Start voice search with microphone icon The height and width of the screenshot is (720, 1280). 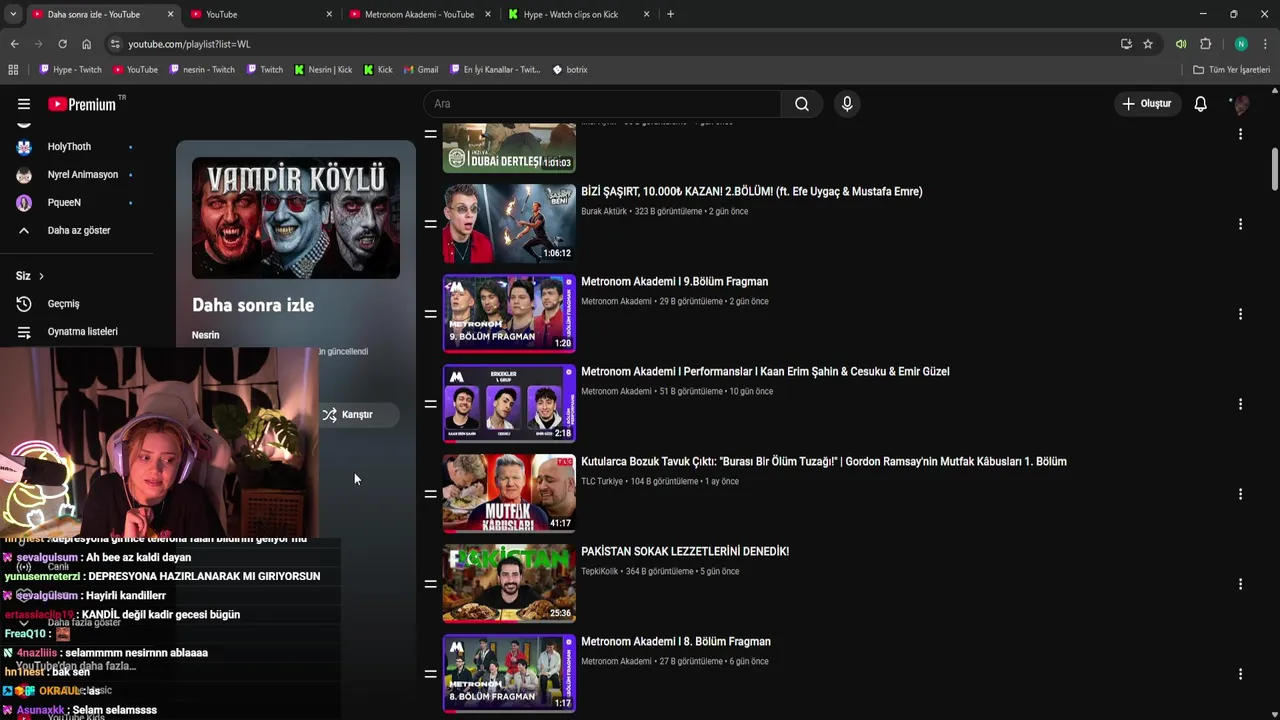[x=847, y=104]
